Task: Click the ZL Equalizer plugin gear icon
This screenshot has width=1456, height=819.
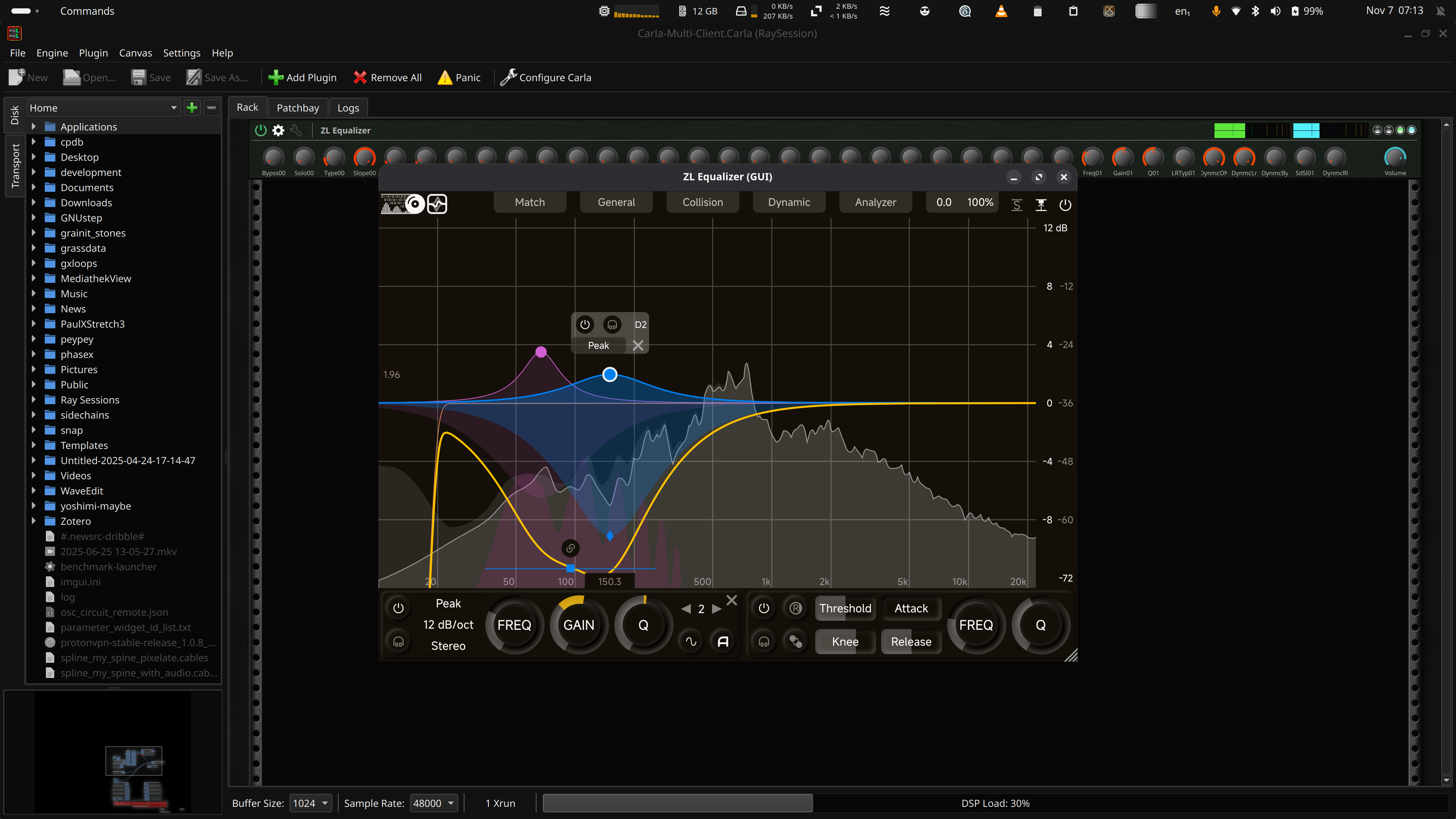Action: tap(278, 130)
